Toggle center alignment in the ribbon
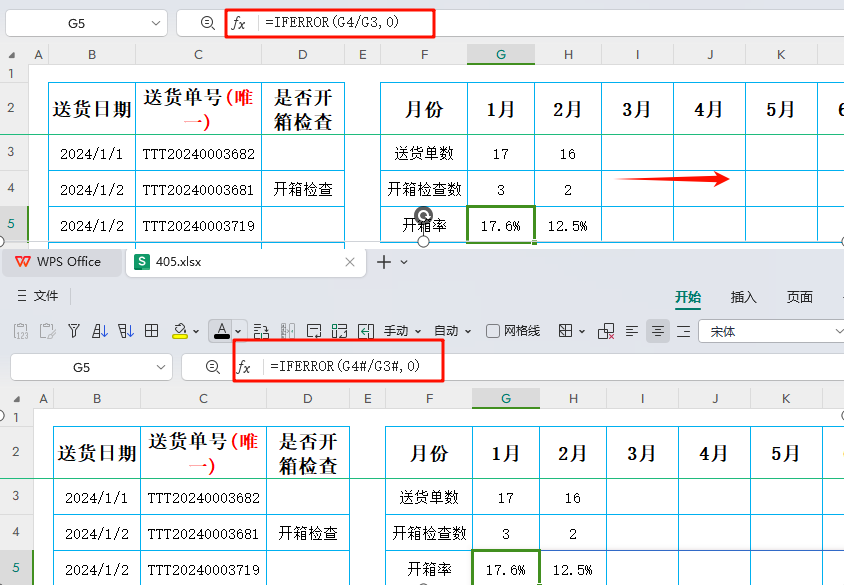This screenshot has width=844, height=585. [x=658, y=331]
